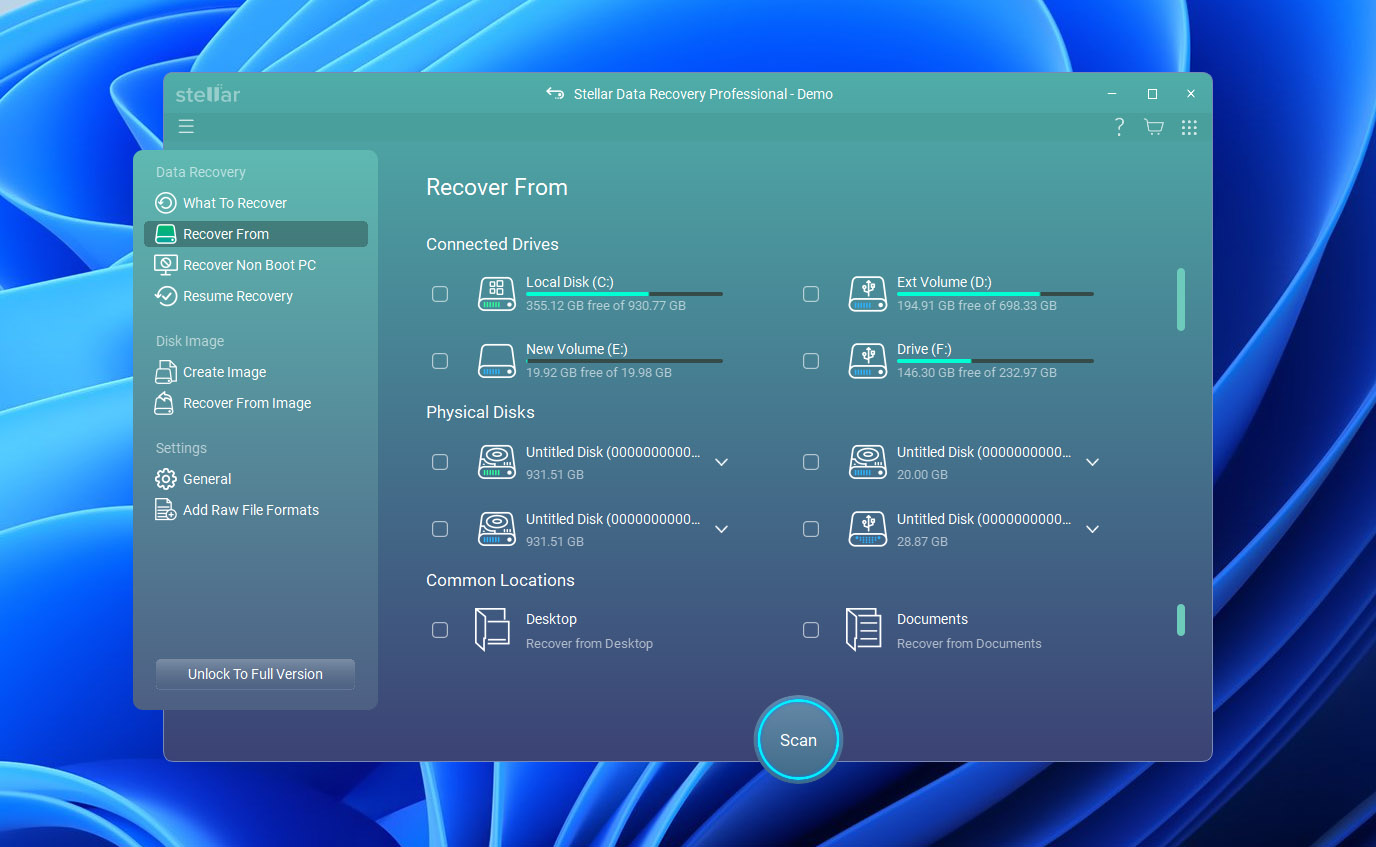The width and height of the screenshot is (1376, 847).
Task: Select Recover From menu item
Action: click(256, 234)
